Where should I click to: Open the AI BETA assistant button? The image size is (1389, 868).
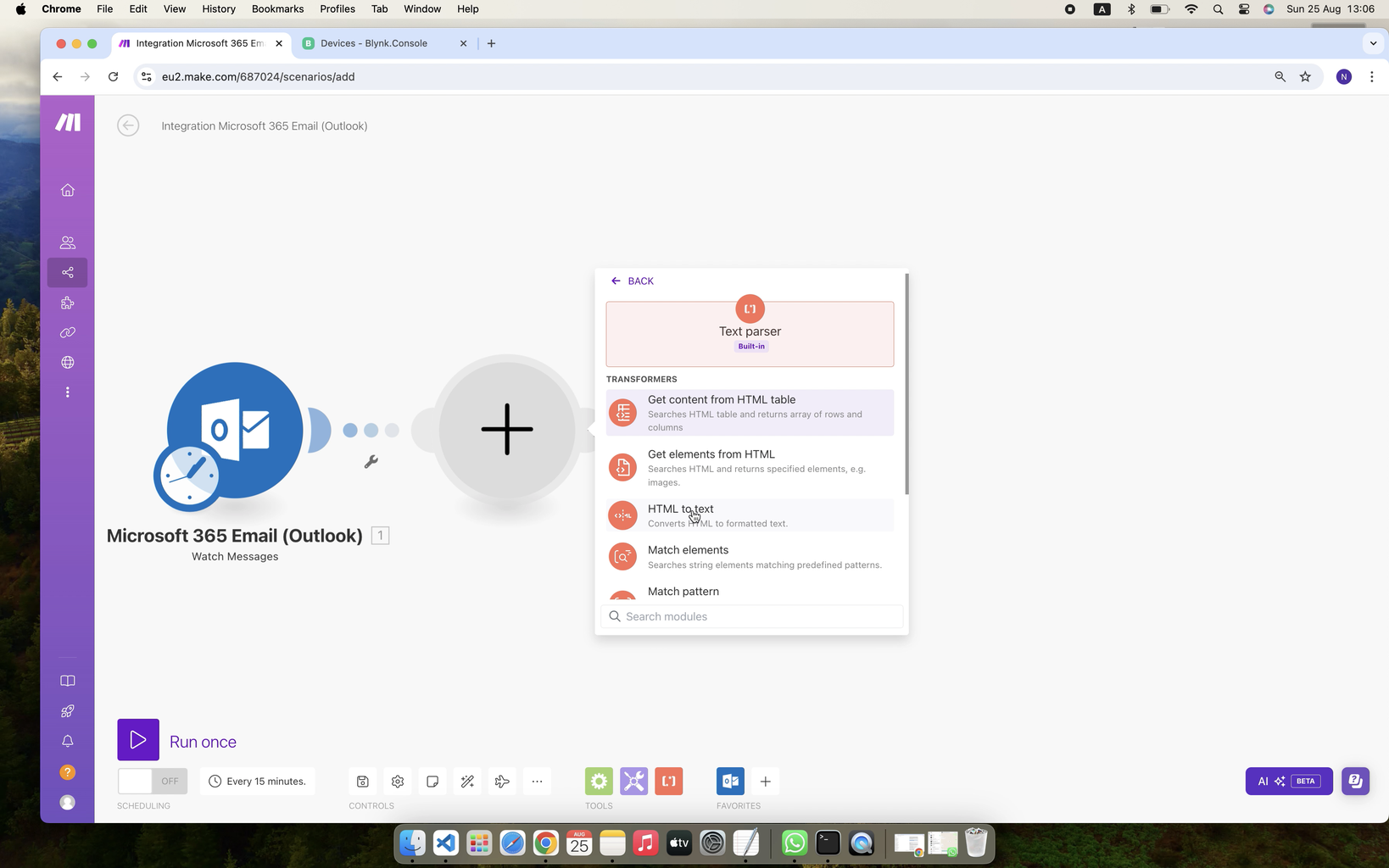(x=1289, y=782)
